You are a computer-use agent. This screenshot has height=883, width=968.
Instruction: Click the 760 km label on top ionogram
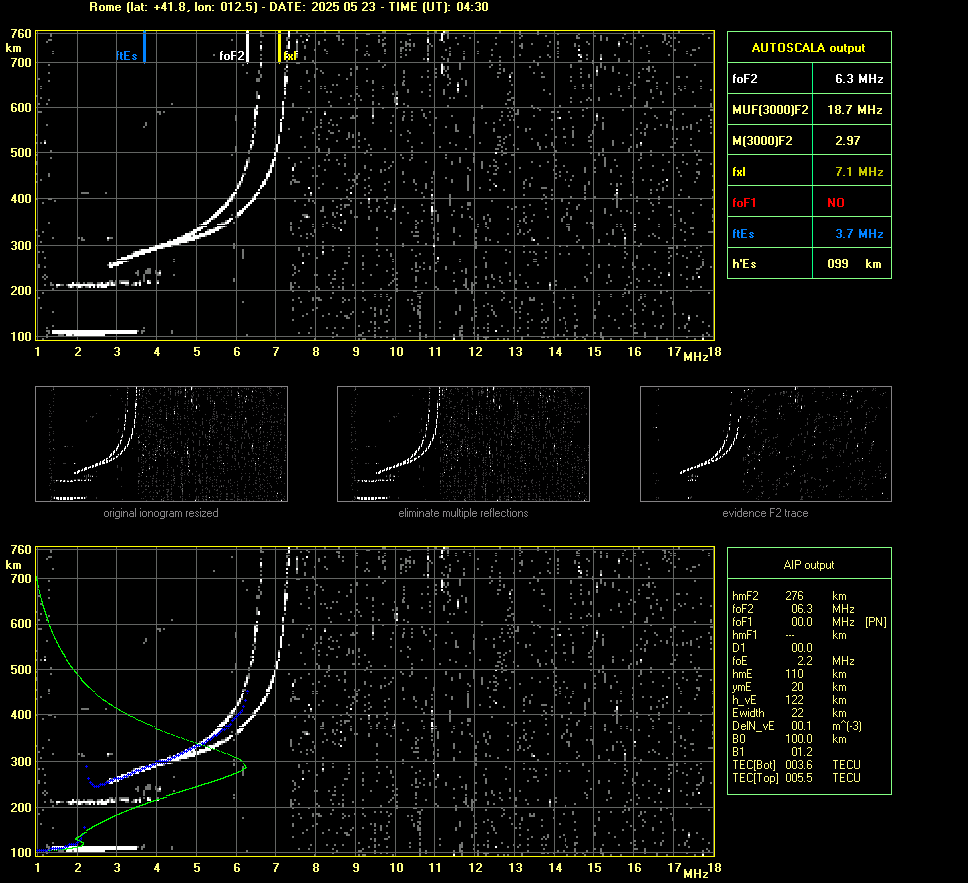21,34
